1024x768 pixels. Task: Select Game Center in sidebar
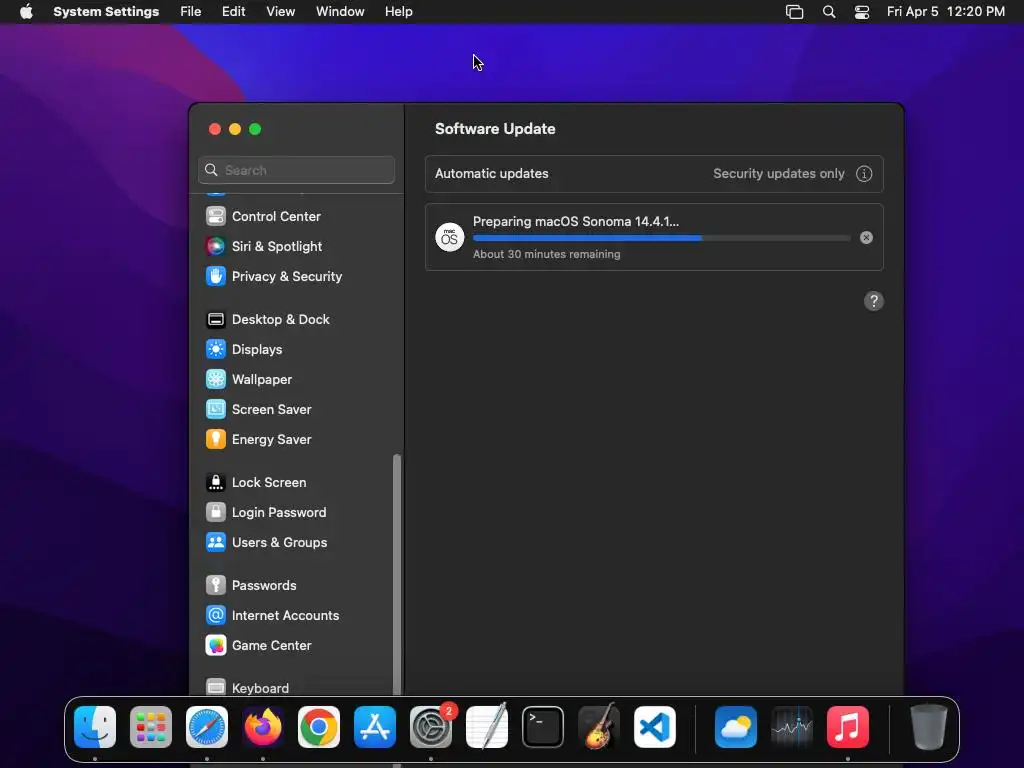(x=259, y=646)
